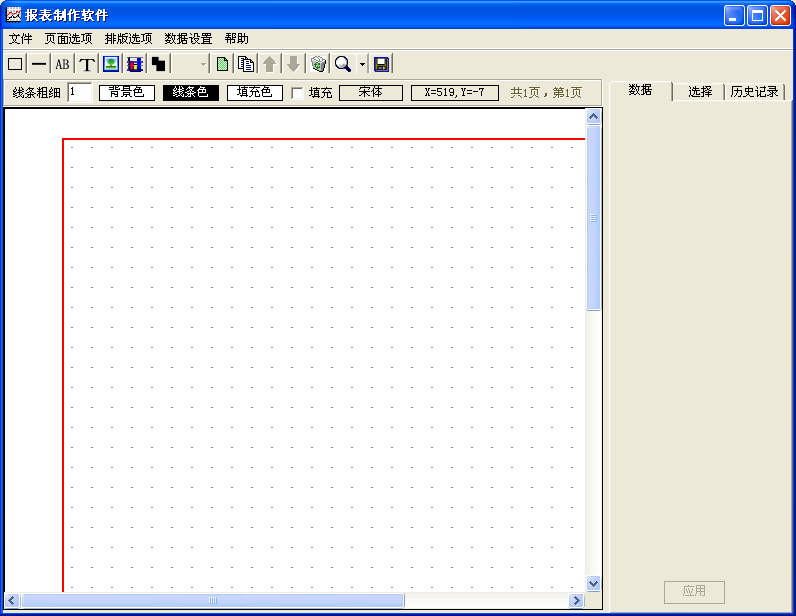Click the barcode tool icon
This screenshot has width=796, height=616.
pyautogui.click(x=135, y=64)
